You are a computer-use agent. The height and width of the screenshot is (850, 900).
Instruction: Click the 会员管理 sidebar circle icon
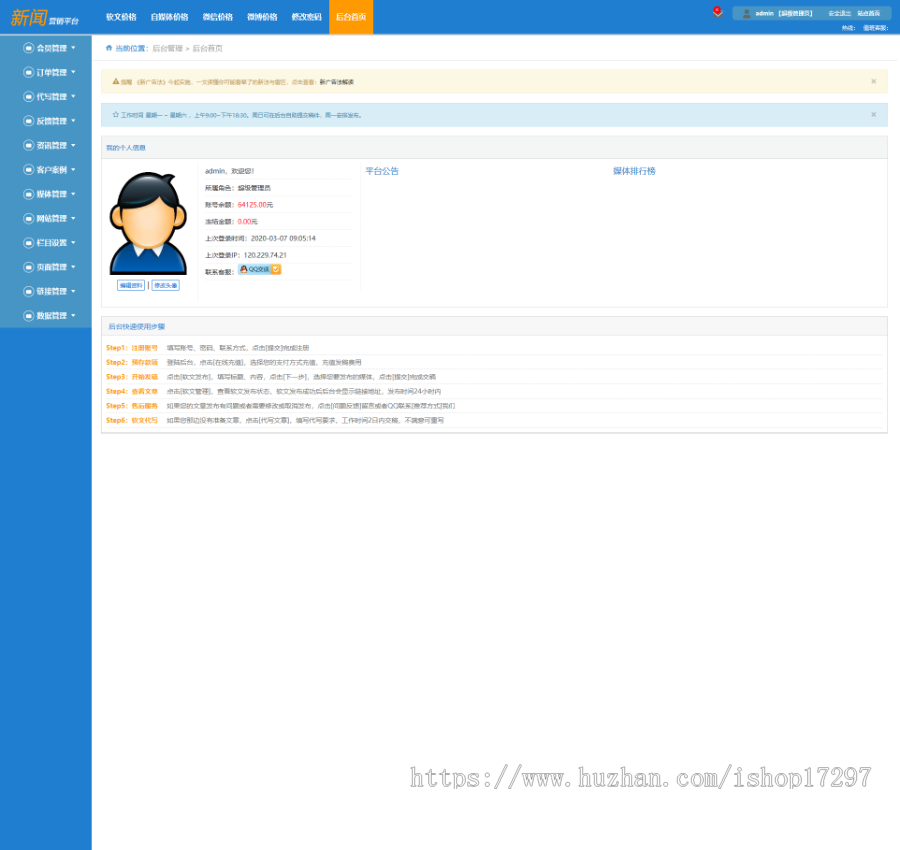click(x=28, y=48)
